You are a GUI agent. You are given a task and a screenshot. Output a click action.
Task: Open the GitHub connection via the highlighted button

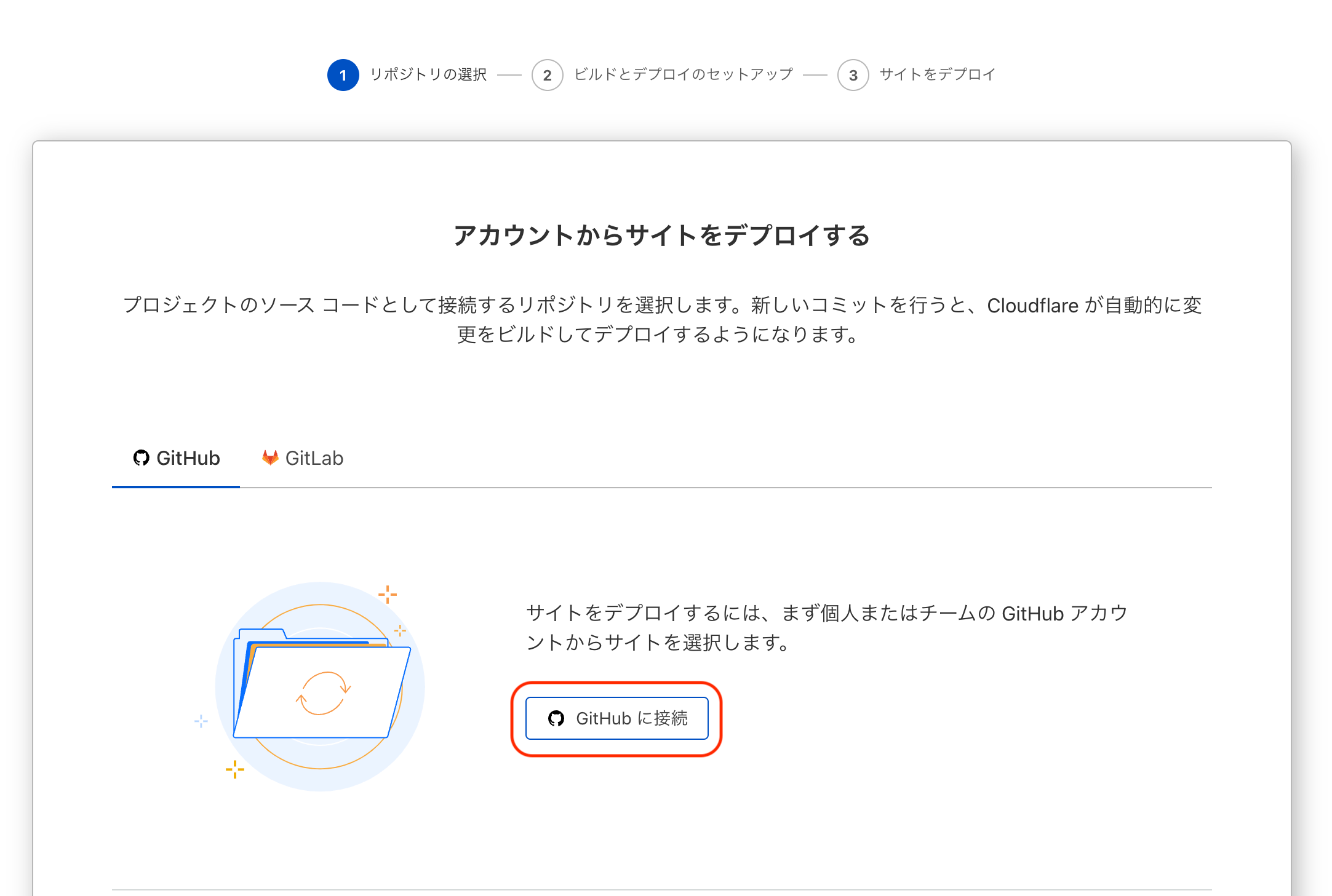(617, 718)
